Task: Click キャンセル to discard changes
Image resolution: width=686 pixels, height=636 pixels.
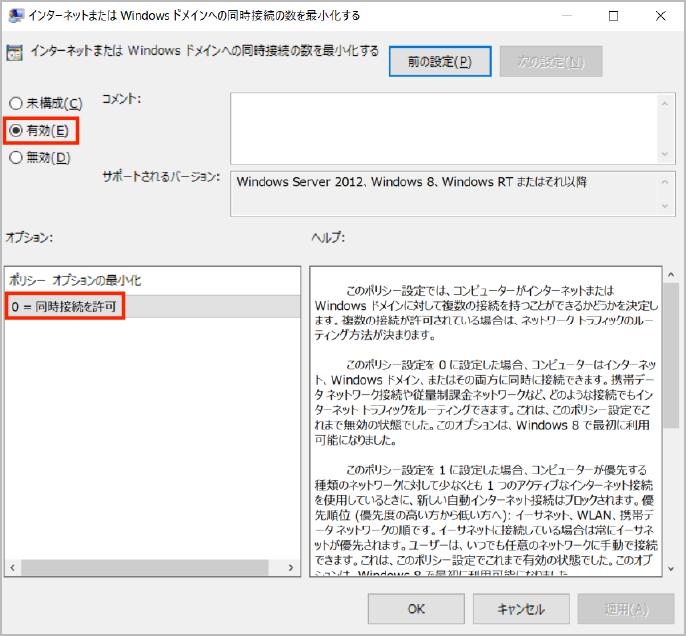Action: click(521, 608)
